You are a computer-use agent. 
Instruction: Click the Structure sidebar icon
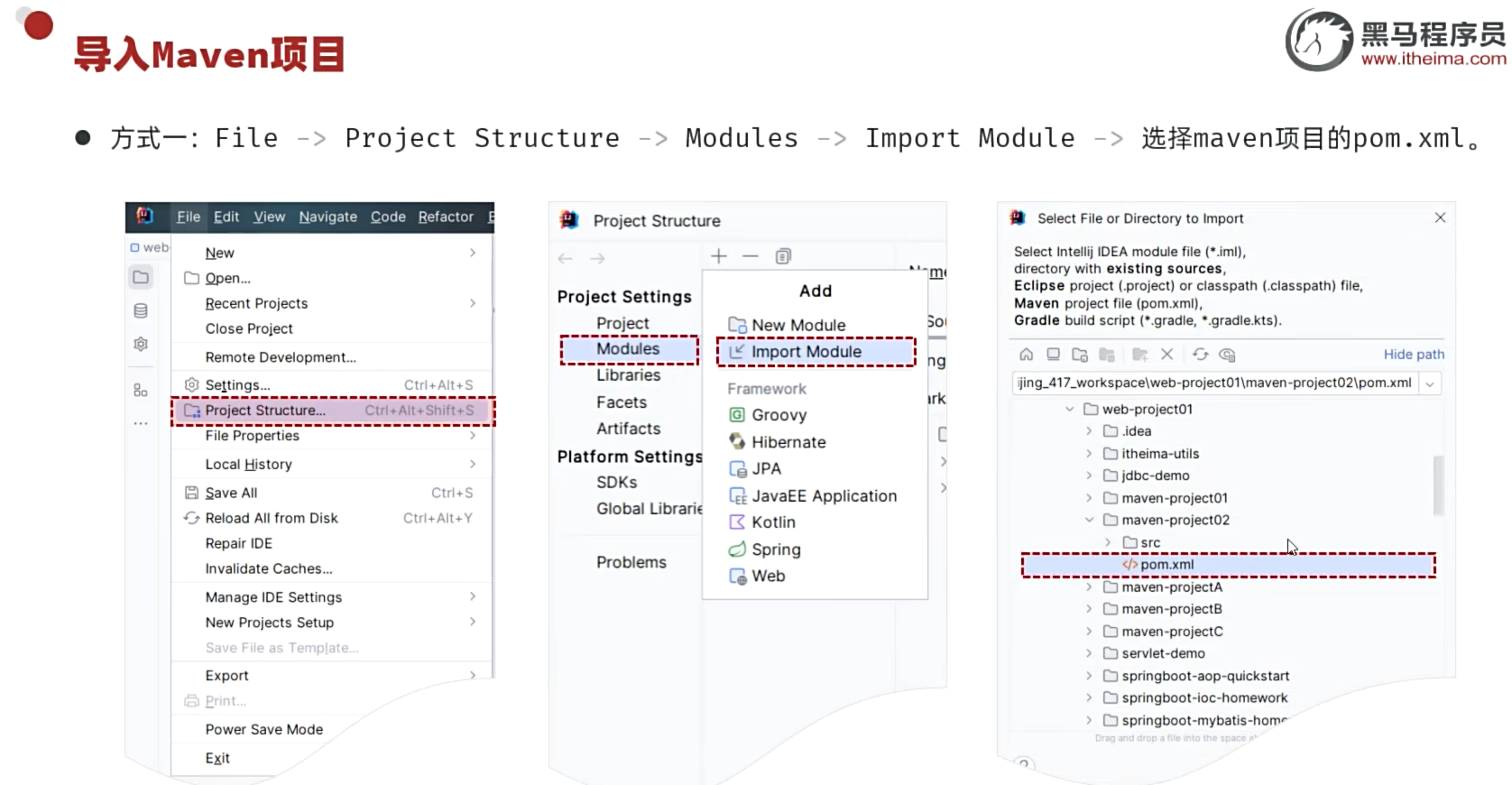coord(141,390)
